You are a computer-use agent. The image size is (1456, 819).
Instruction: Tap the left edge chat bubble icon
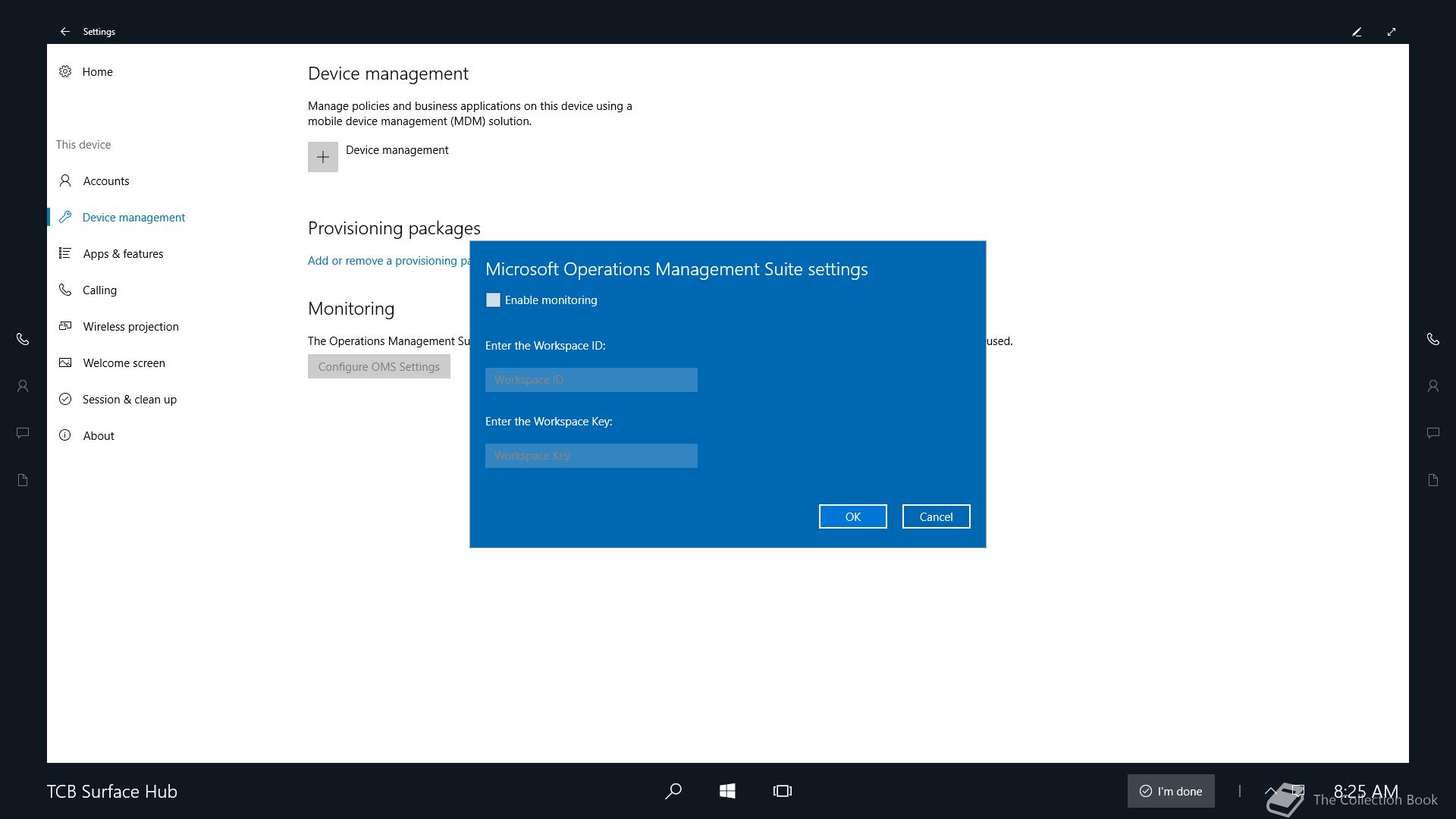click(23, 433)
